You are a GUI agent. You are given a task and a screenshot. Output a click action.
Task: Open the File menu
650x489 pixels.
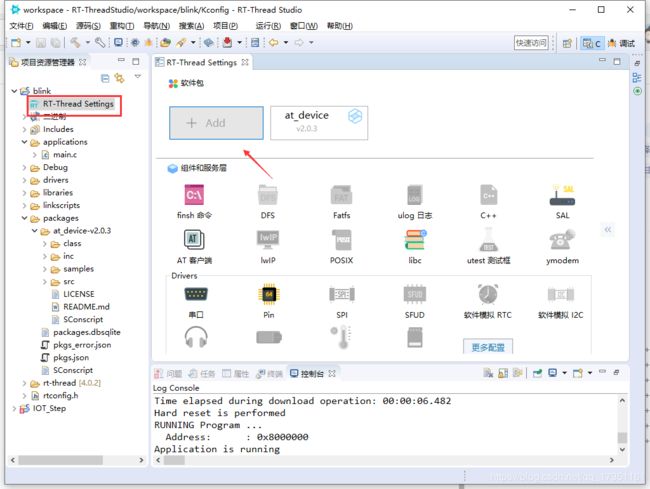pos(21,26)
